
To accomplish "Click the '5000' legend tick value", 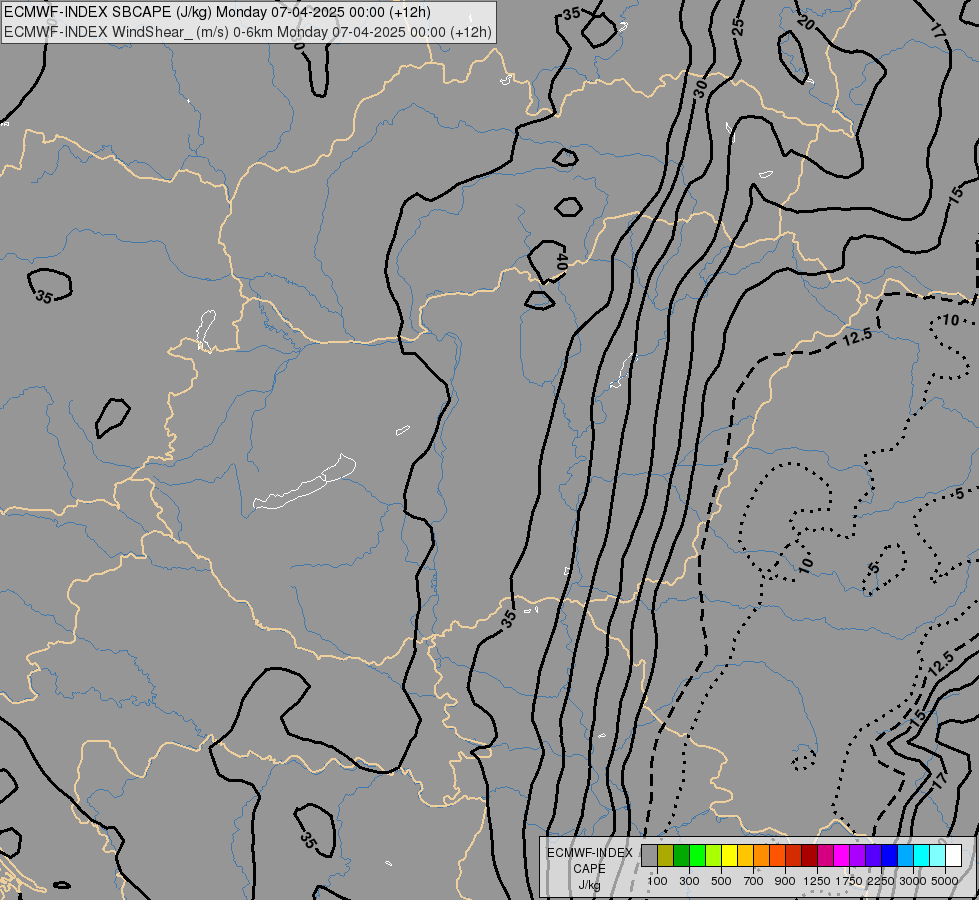I will coord(945,881).
